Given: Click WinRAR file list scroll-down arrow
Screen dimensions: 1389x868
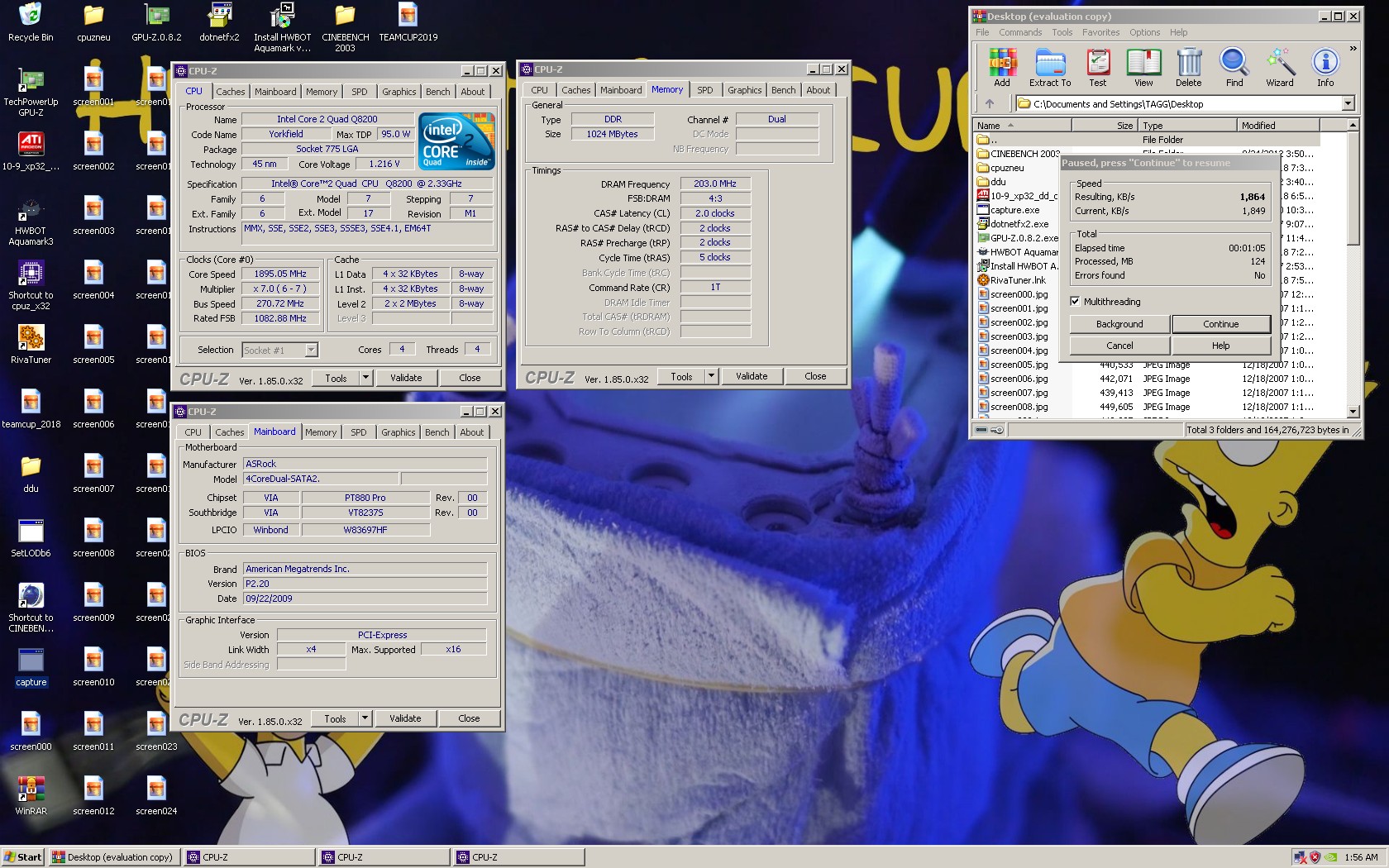Looking at the screenshot, I should 1353,412.
